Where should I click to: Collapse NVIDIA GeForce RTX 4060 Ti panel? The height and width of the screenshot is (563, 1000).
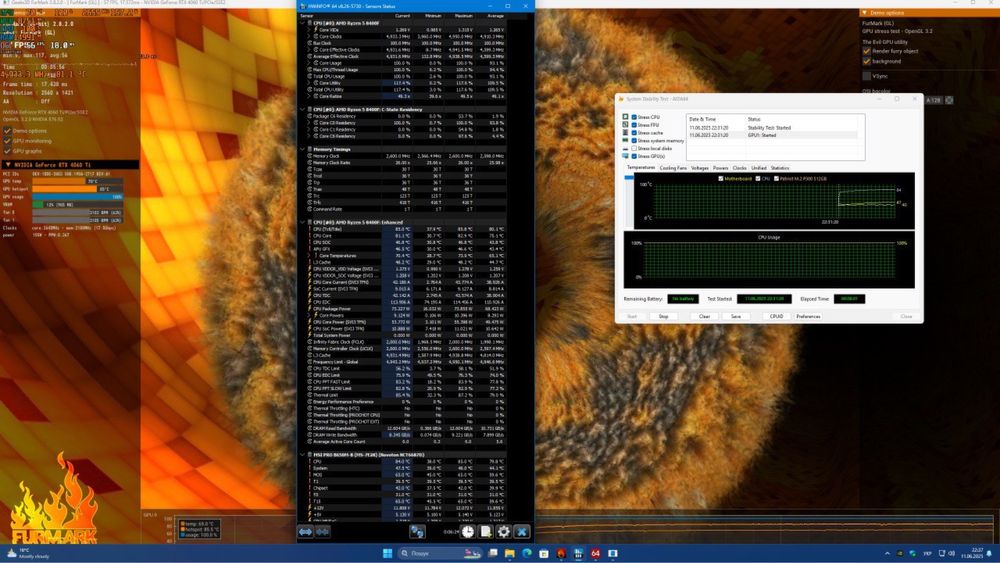pyautogui.click(x=8, y=165)
